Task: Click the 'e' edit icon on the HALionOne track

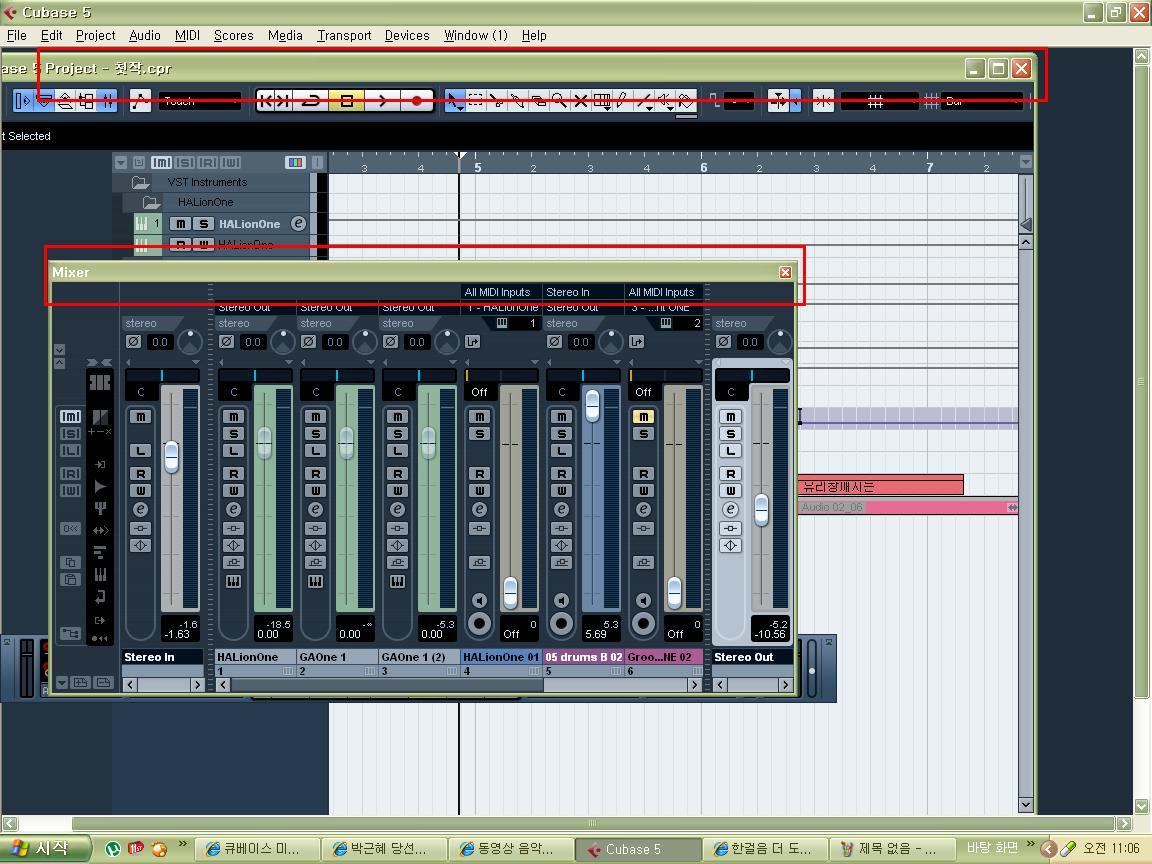Action: 298,223
